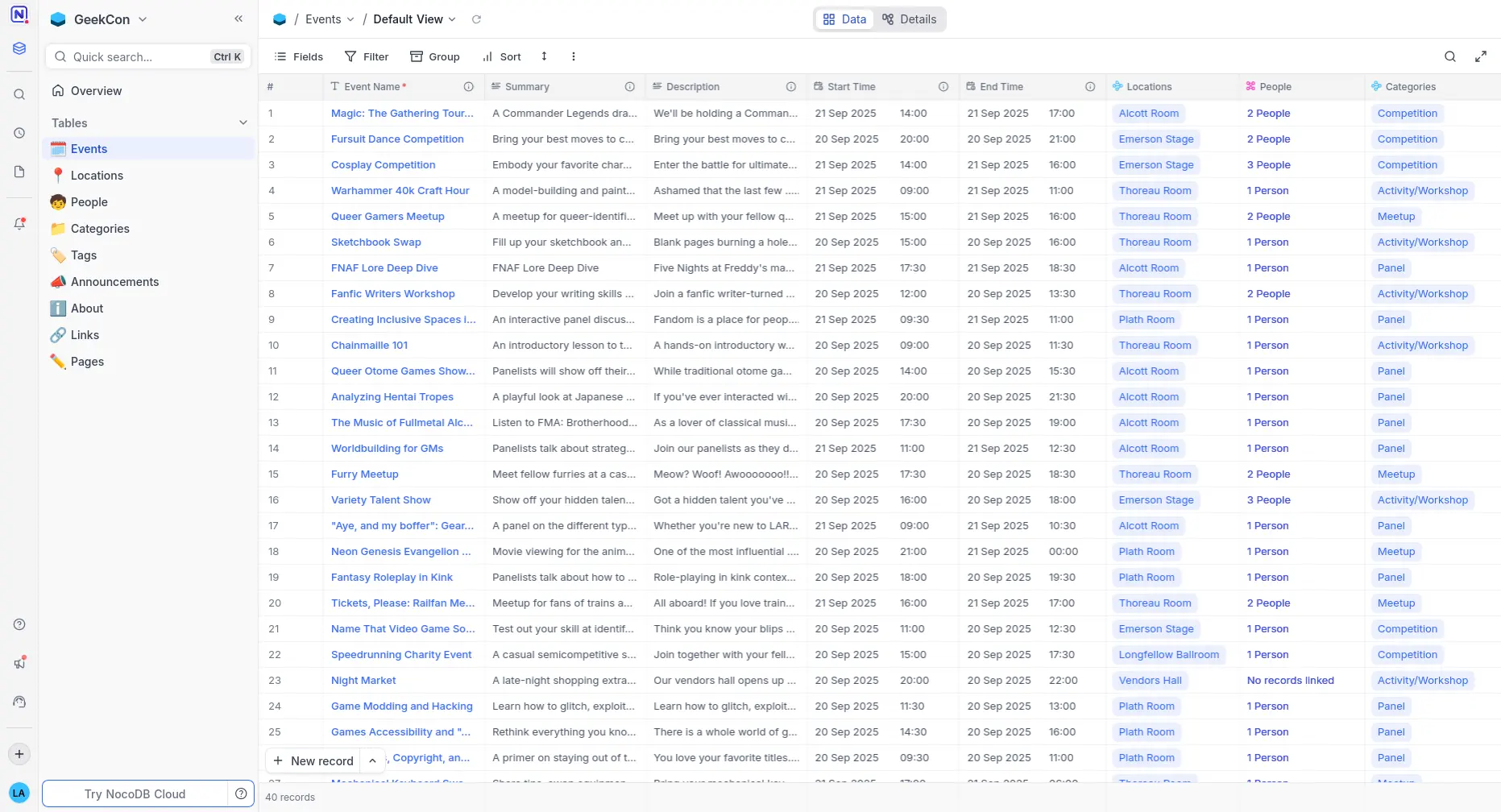Click the GeekCon base cube icon in the breadcrumb

point(280,19)
